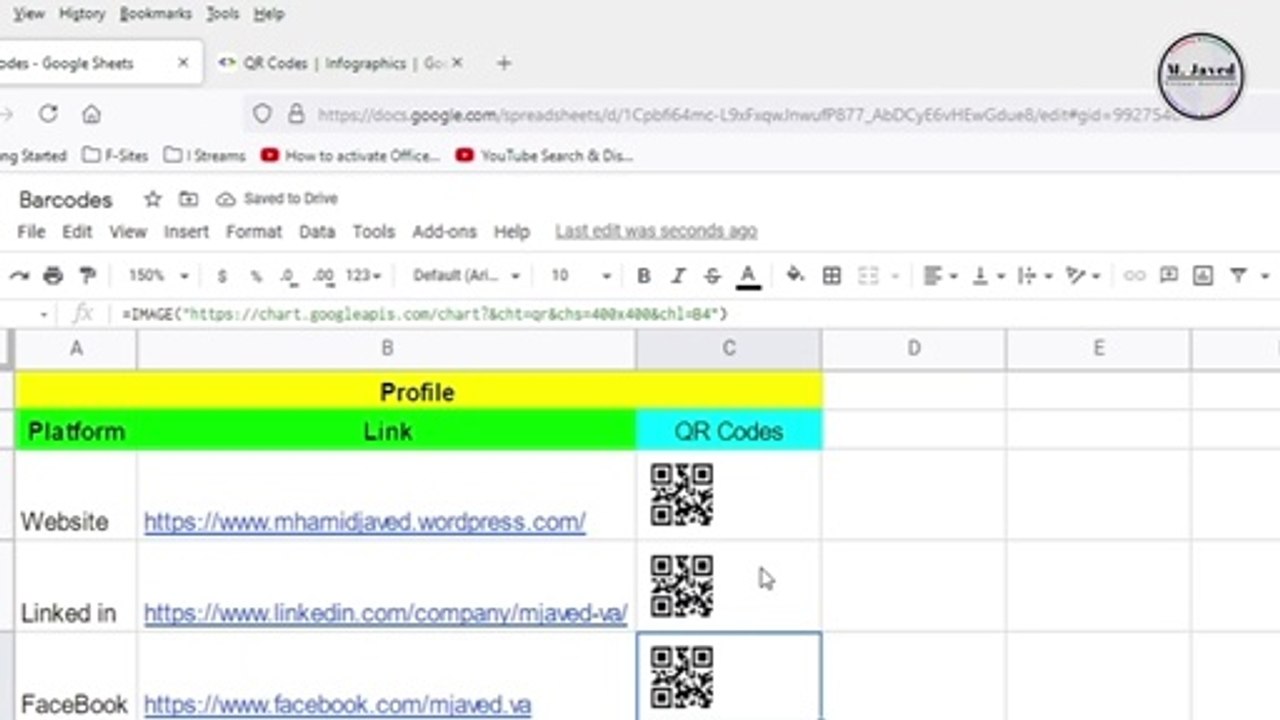Screen dimensions: 1280x720
Task: Open the fill color bucket
Action: (796, 275)
